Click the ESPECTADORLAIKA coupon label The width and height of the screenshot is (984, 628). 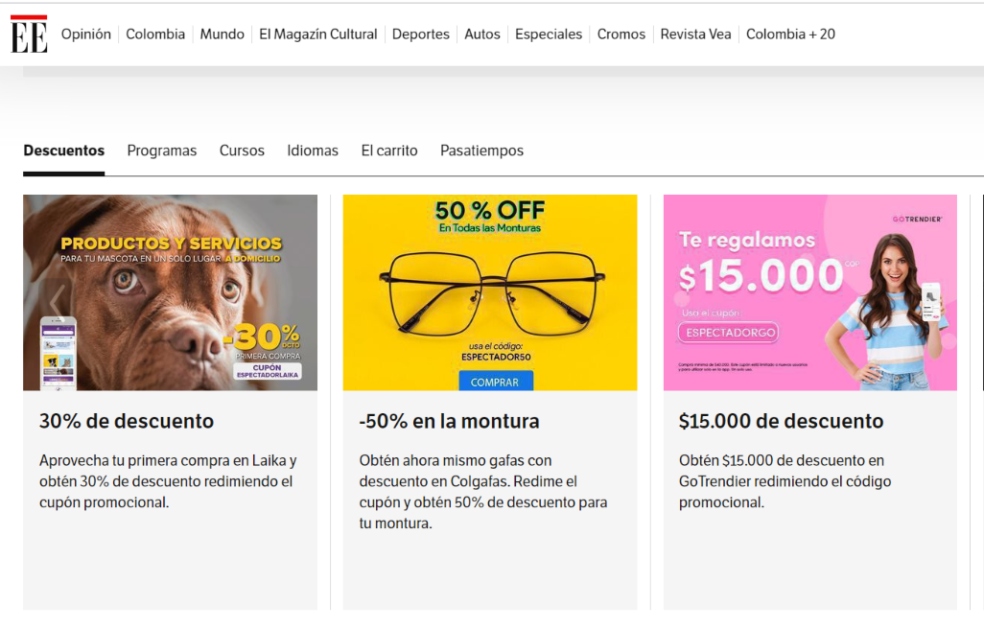267,371
